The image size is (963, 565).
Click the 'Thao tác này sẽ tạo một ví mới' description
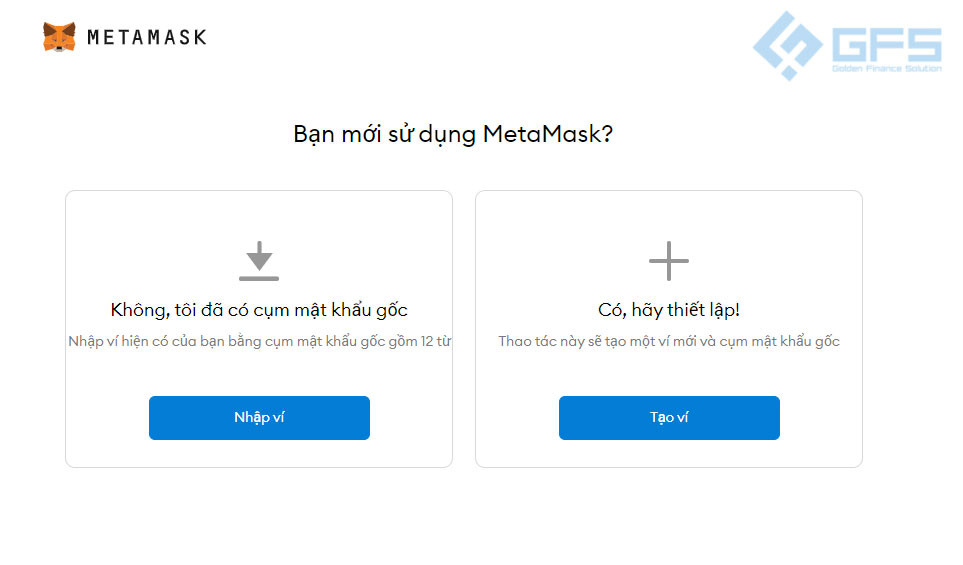669,341
